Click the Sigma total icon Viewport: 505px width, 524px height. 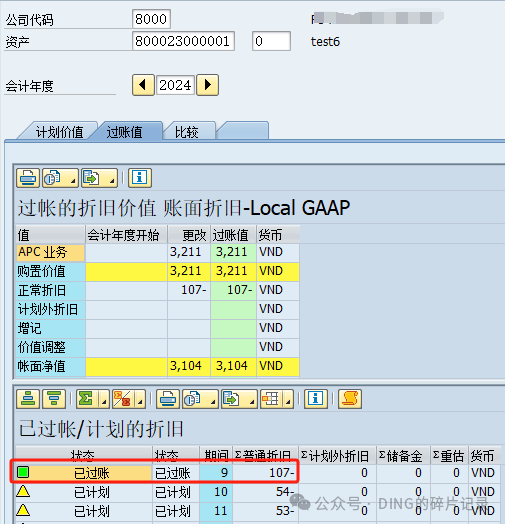[x=86, y=399]
